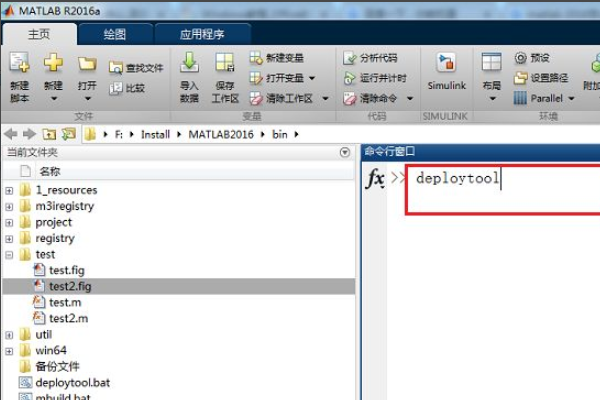Screen dimensions: 600x400
Task: Click New Variable (新建变量) button
Action: click(x=276, y=58)
